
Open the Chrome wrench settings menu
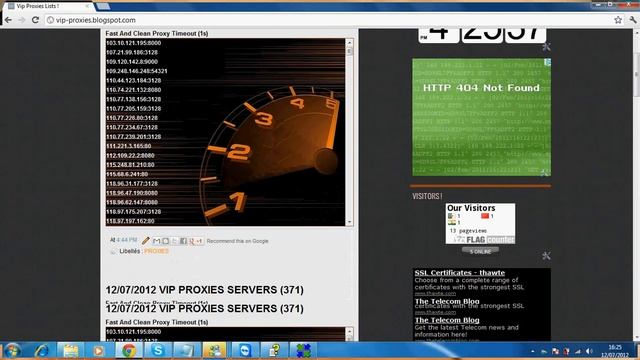click(633, 20)
